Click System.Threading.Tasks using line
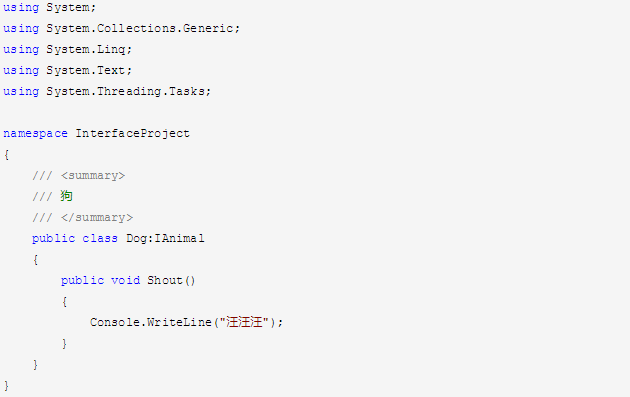The height and width of the screenshot is (397, 630). click(x=107, y=92)
